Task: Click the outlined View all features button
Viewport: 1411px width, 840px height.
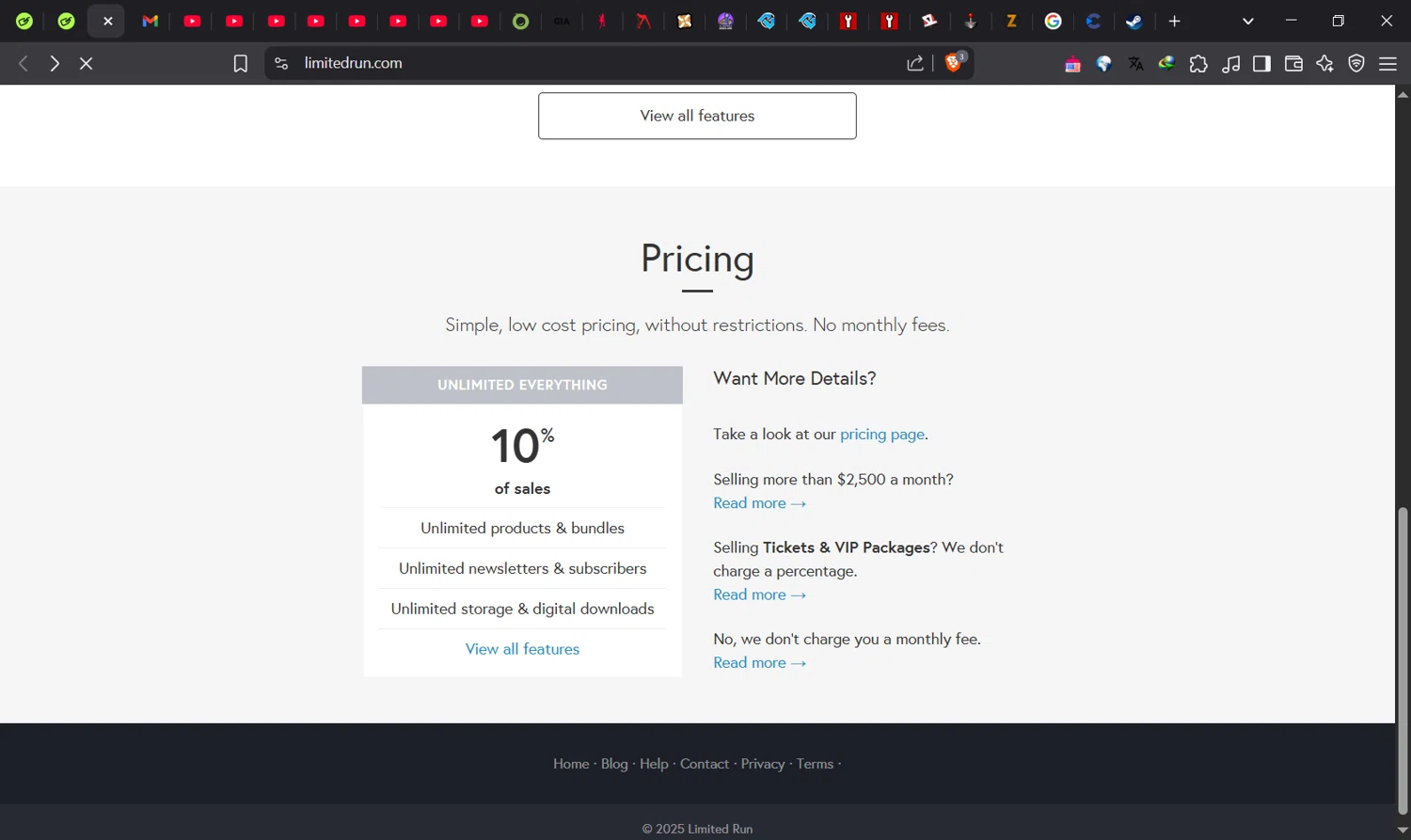Action: pyautogui.click(x=697, y=116)
